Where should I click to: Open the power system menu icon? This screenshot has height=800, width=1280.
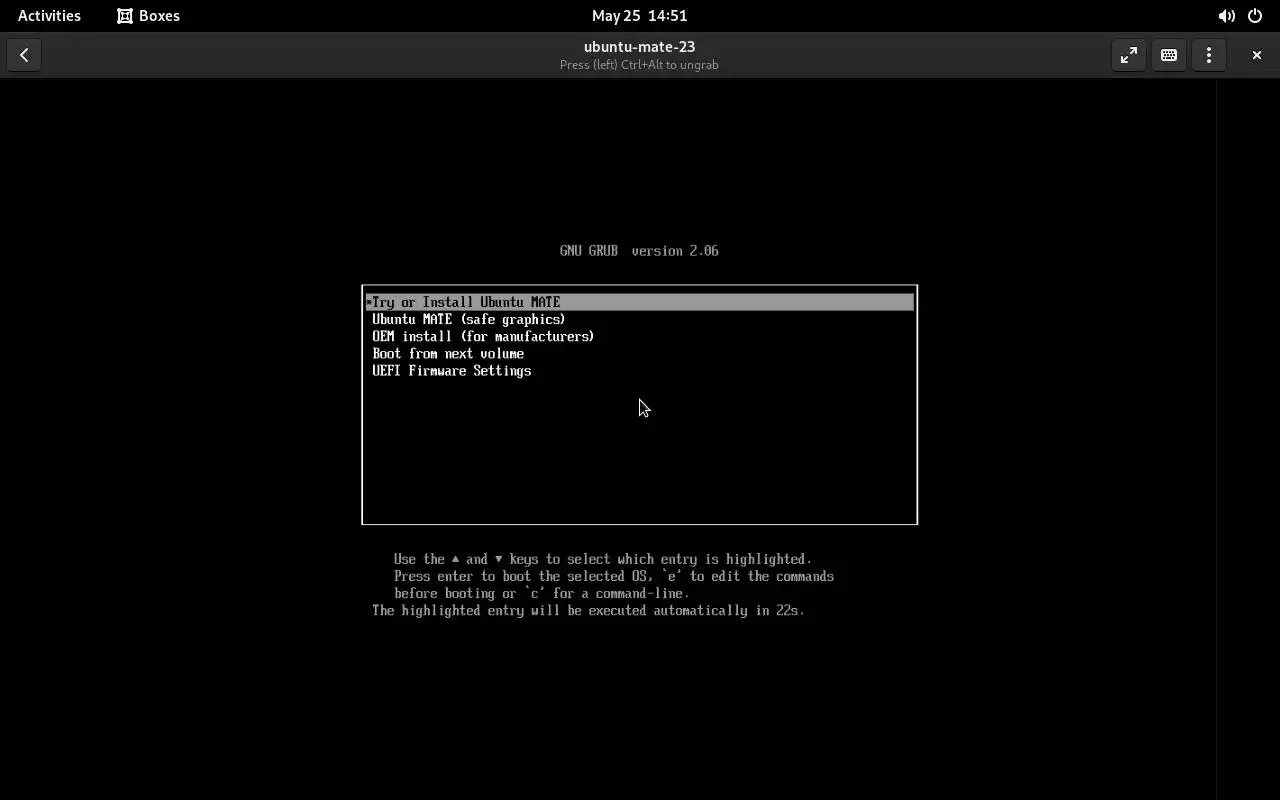pos(1255,16)
